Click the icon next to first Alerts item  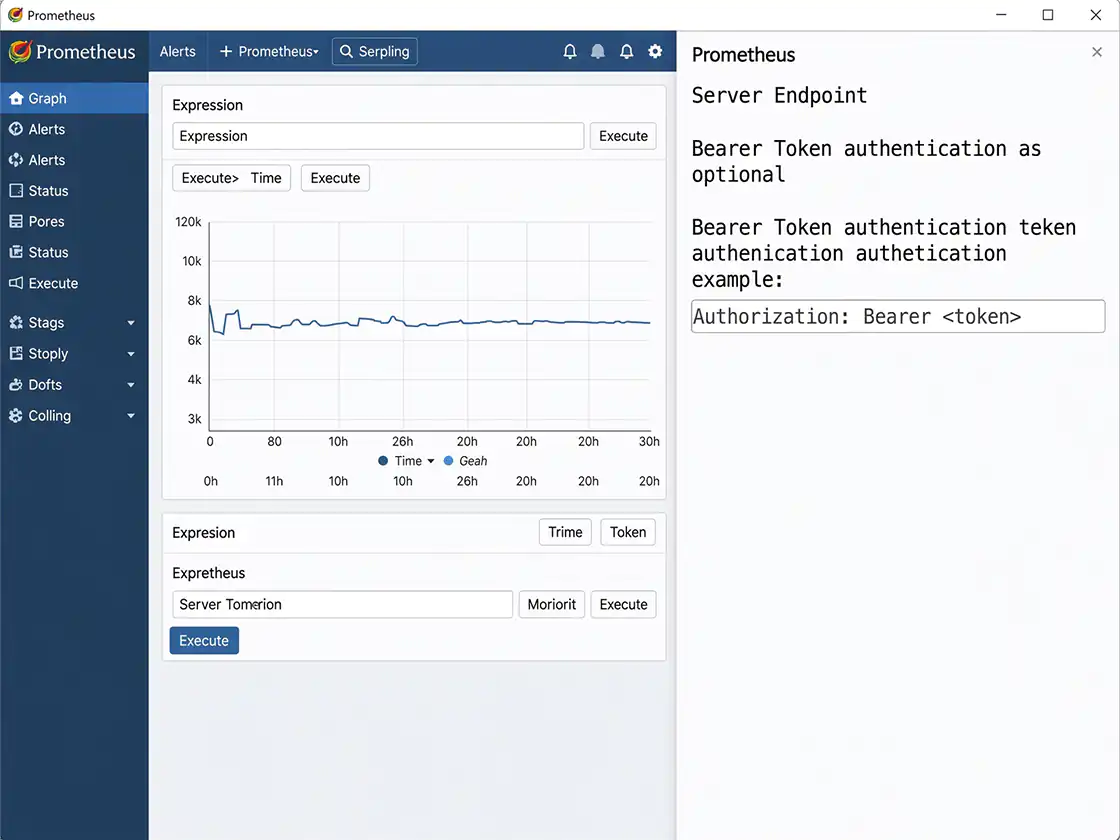coord(16,129)
